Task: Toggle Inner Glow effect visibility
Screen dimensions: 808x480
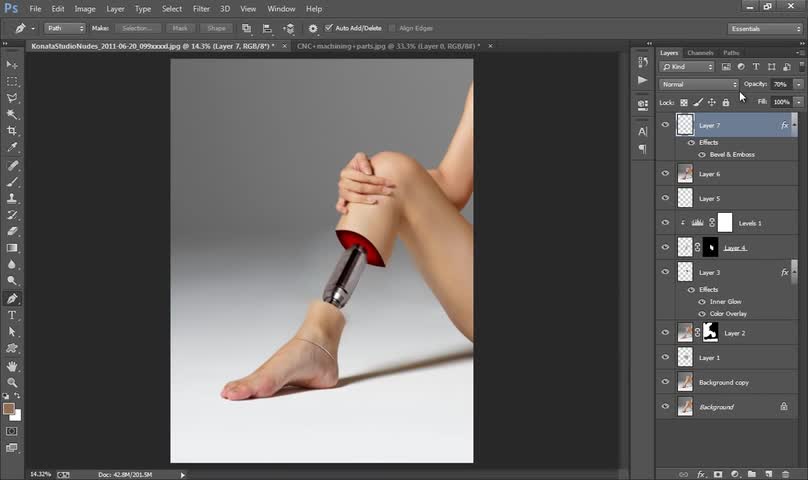Action: coord(702,302)
